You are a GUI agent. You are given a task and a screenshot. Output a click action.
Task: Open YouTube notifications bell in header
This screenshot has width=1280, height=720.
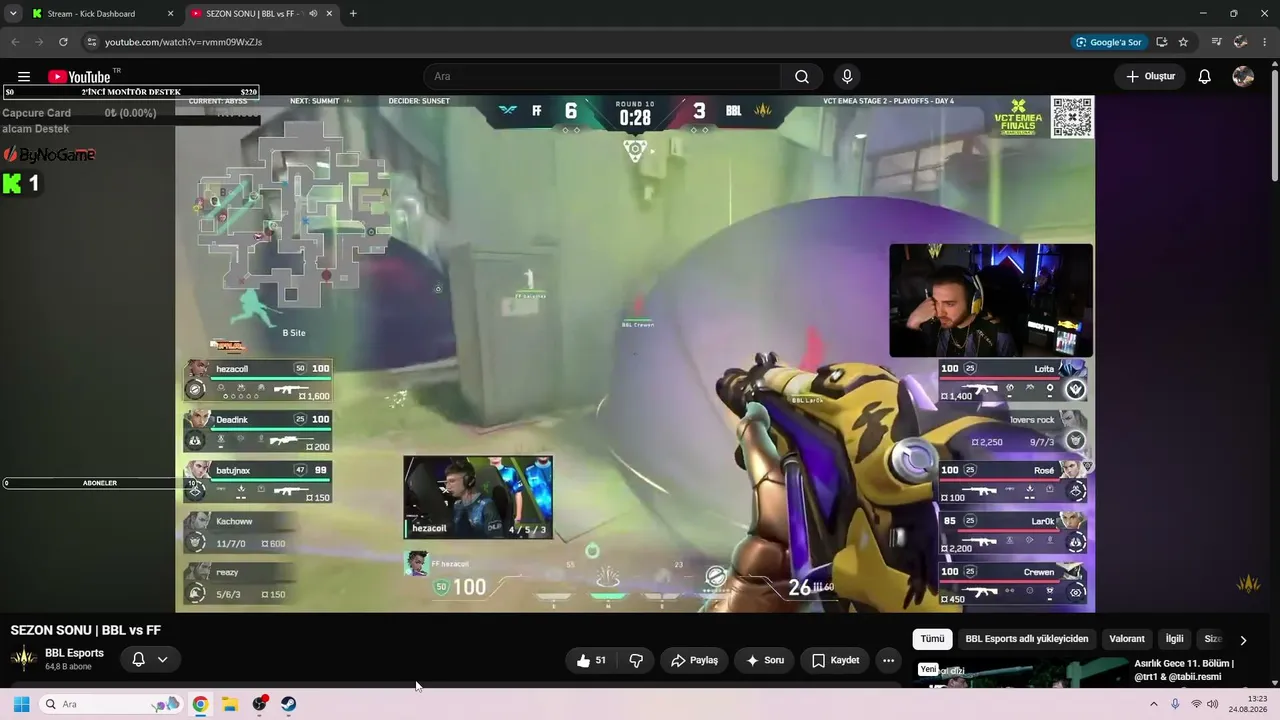1205,77
